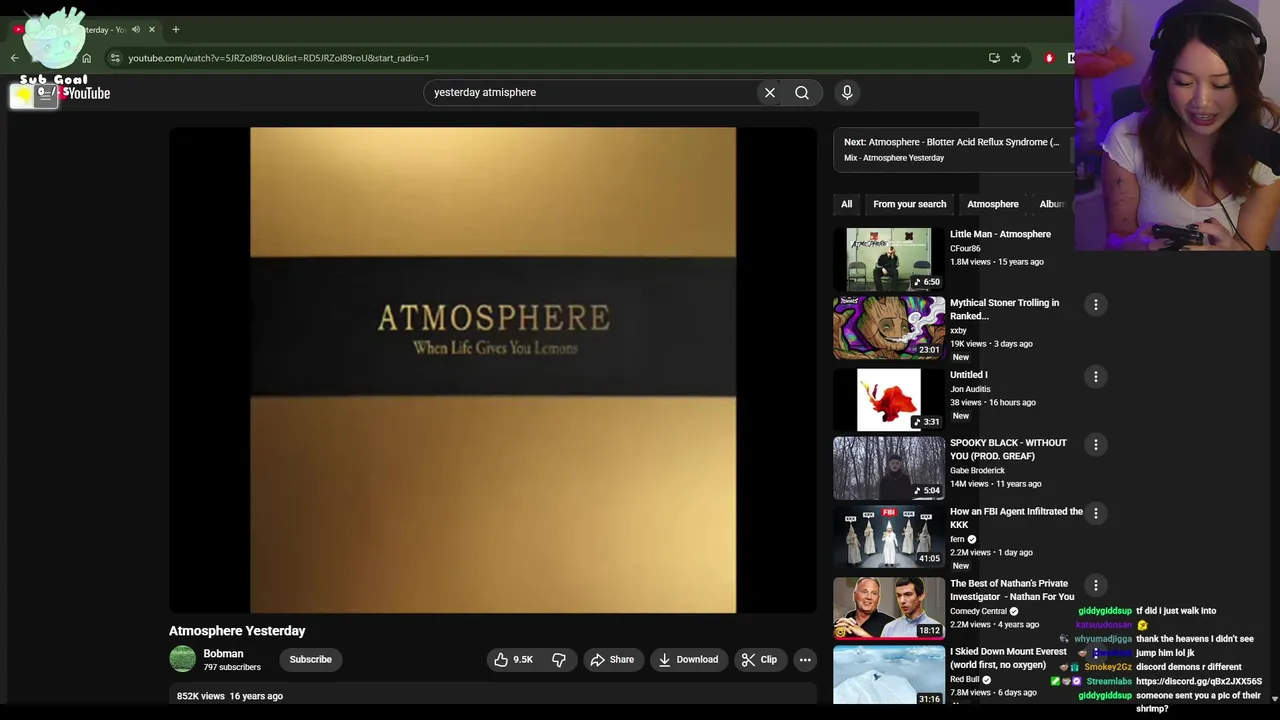Clear the search query with X

tap(770, 92)
